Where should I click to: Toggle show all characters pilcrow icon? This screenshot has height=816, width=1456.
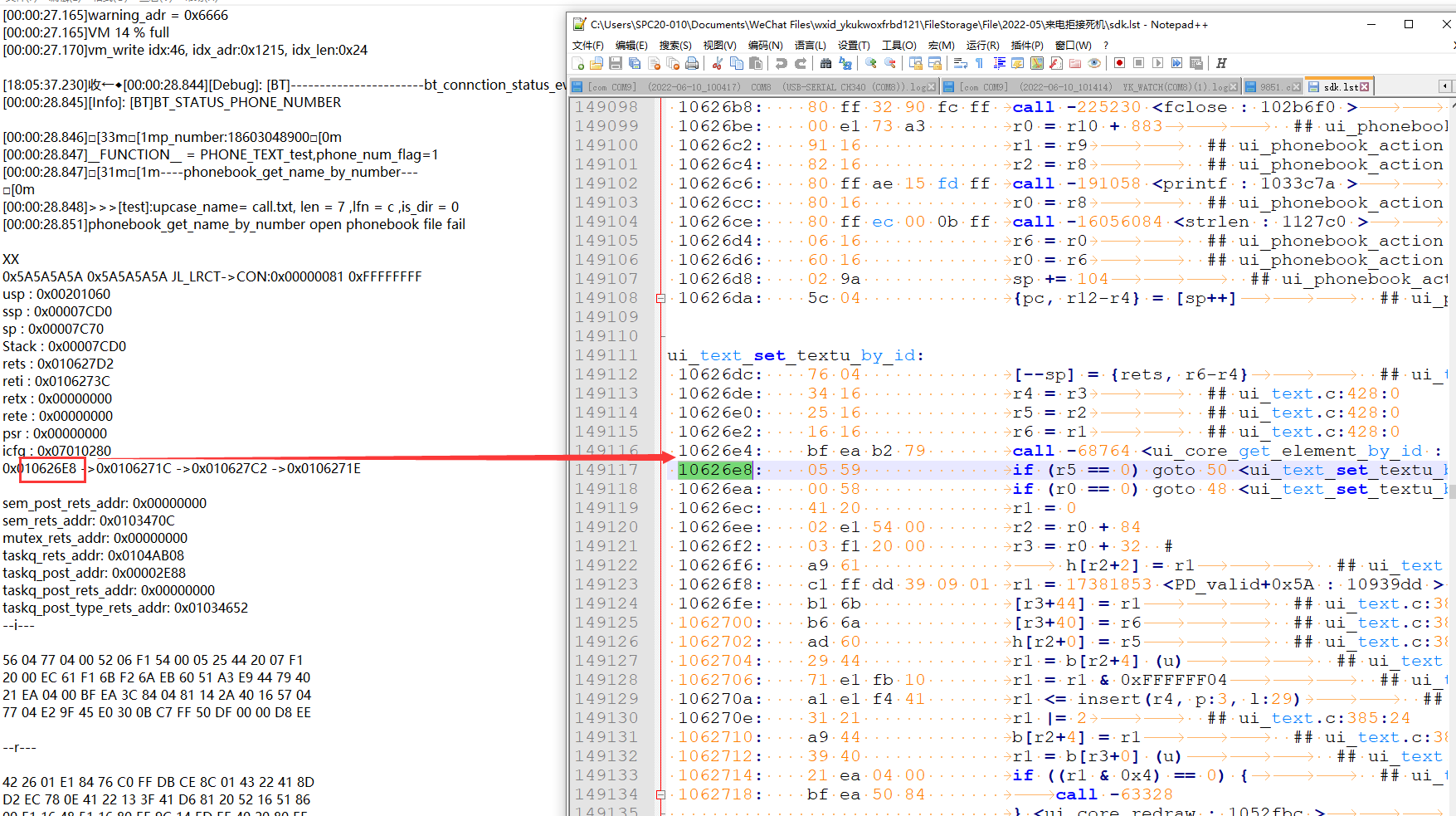[x=980, y=63]
